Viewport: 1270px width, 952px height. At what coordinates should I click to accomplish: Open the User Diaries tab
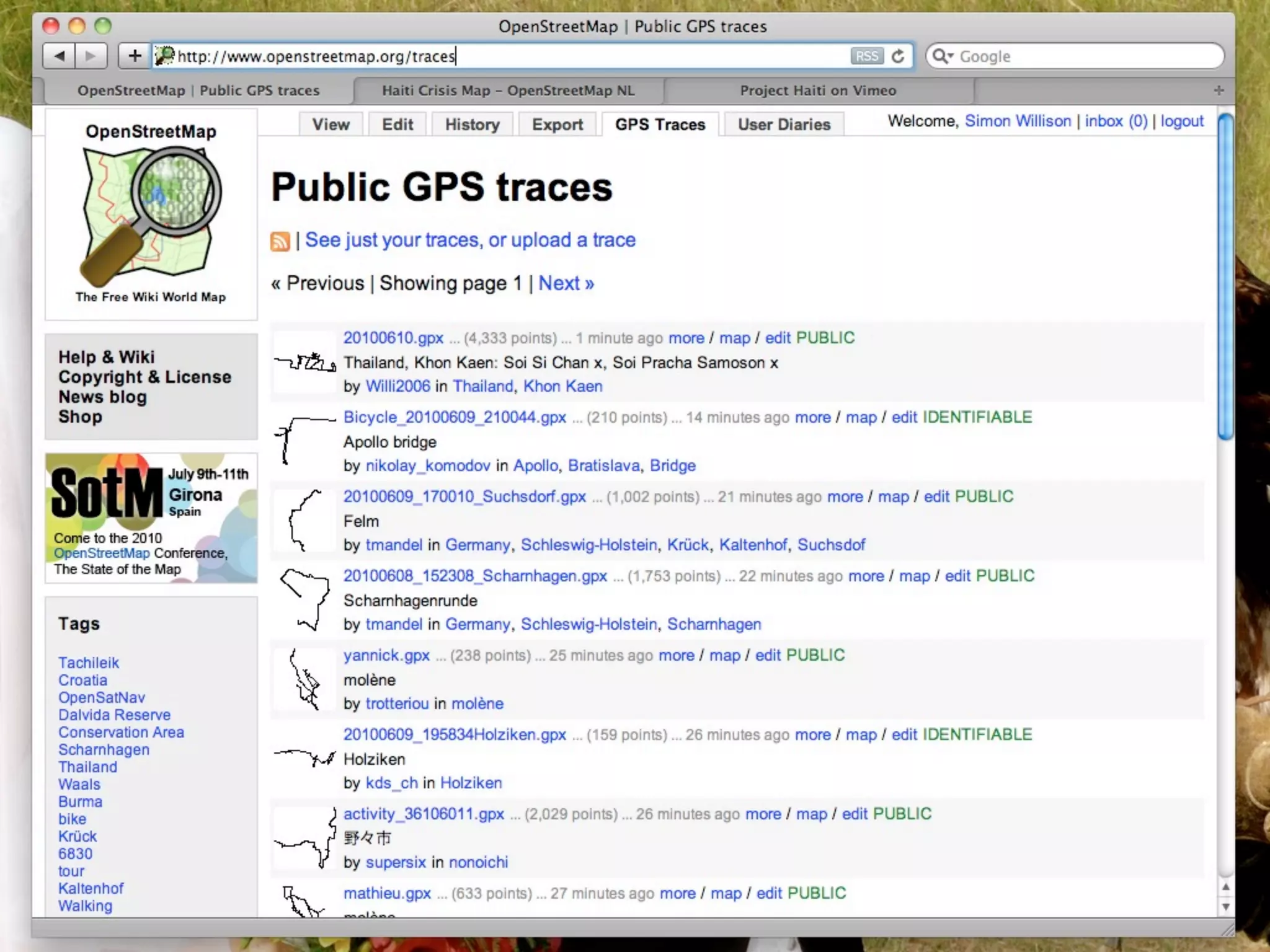(x=784, y=125)
